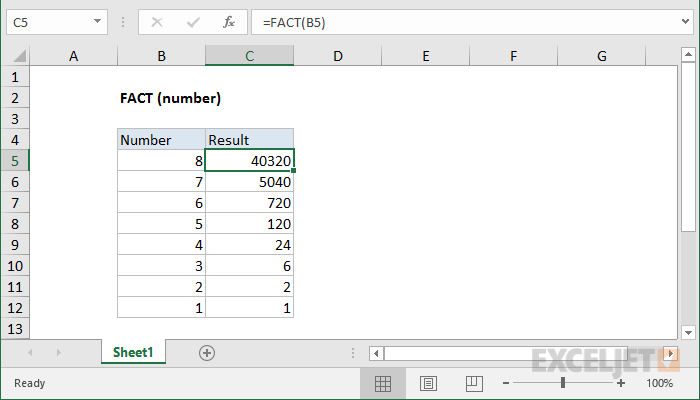This screenshot has height=400, width=700.
Task: Expand the formula bar with chevron
Action: [x=685, y=21]
